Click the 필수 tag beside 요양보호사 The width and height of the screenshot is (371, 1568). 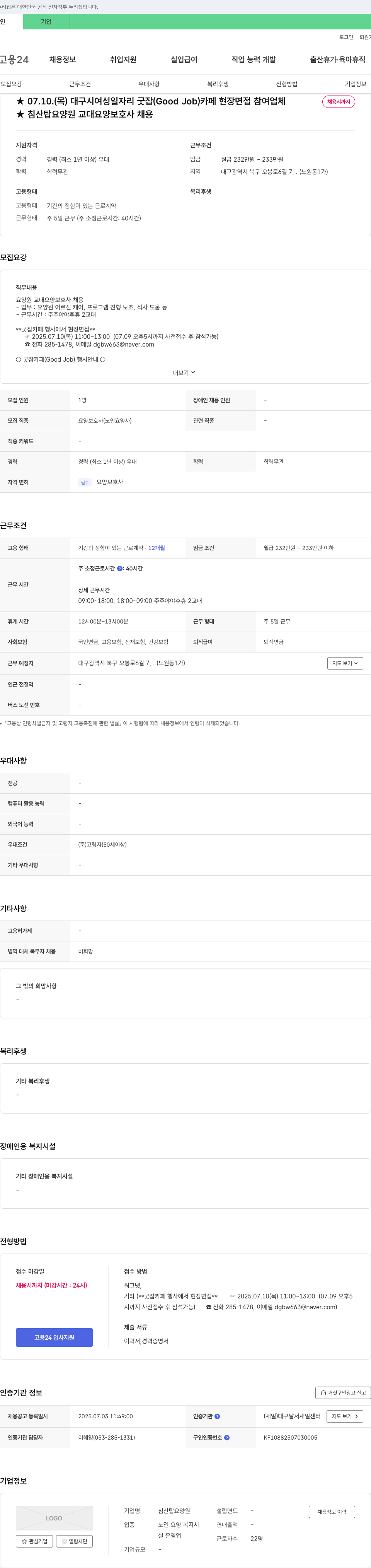(85, 483)
